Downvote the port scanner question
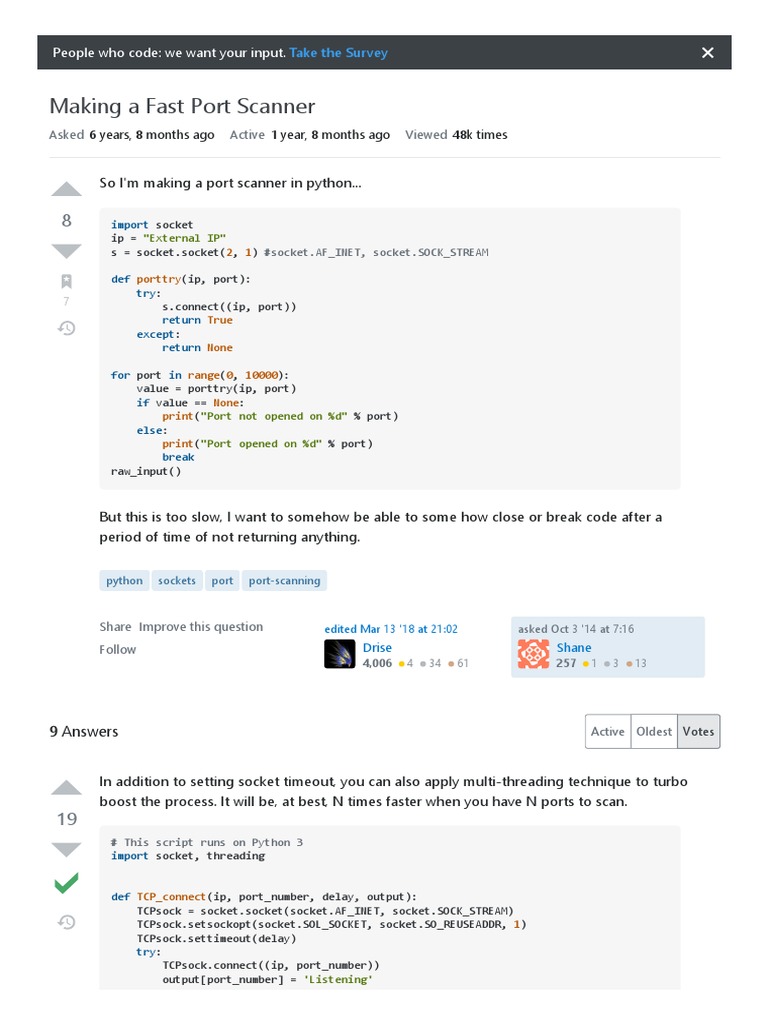The height and width of the screenshot is (1024, 768). point(66,250)
